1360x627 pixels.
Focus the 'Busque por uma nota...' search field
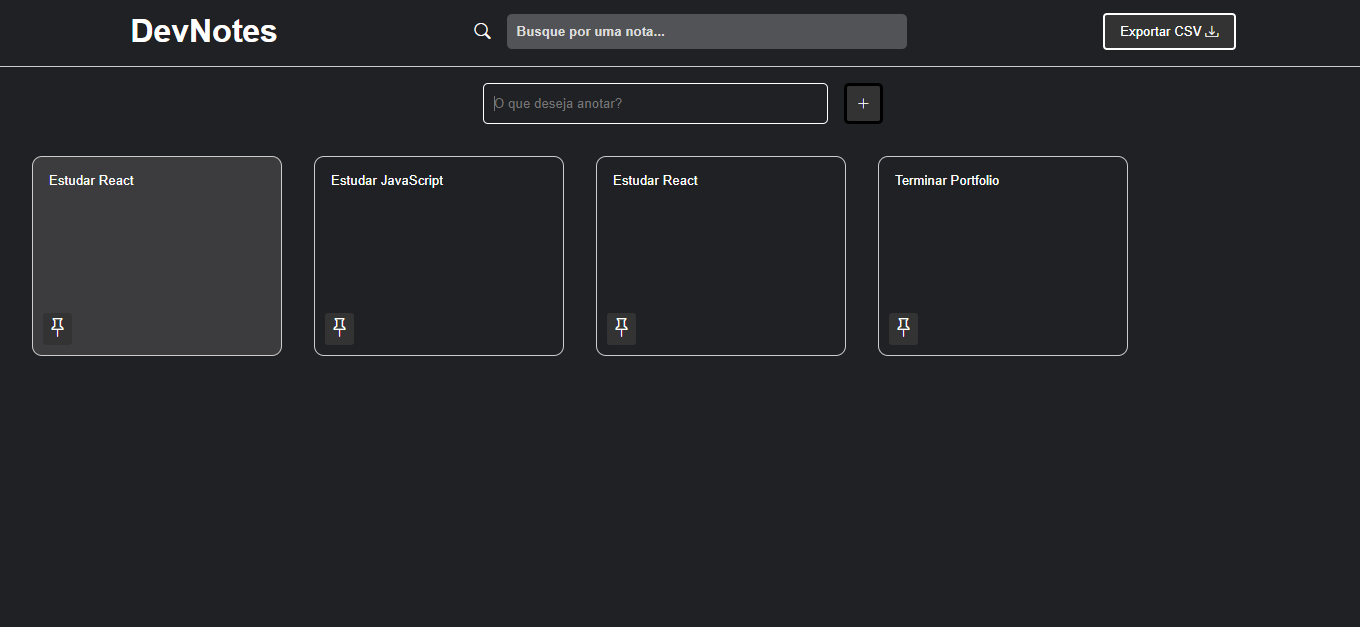tap(706, 31)
